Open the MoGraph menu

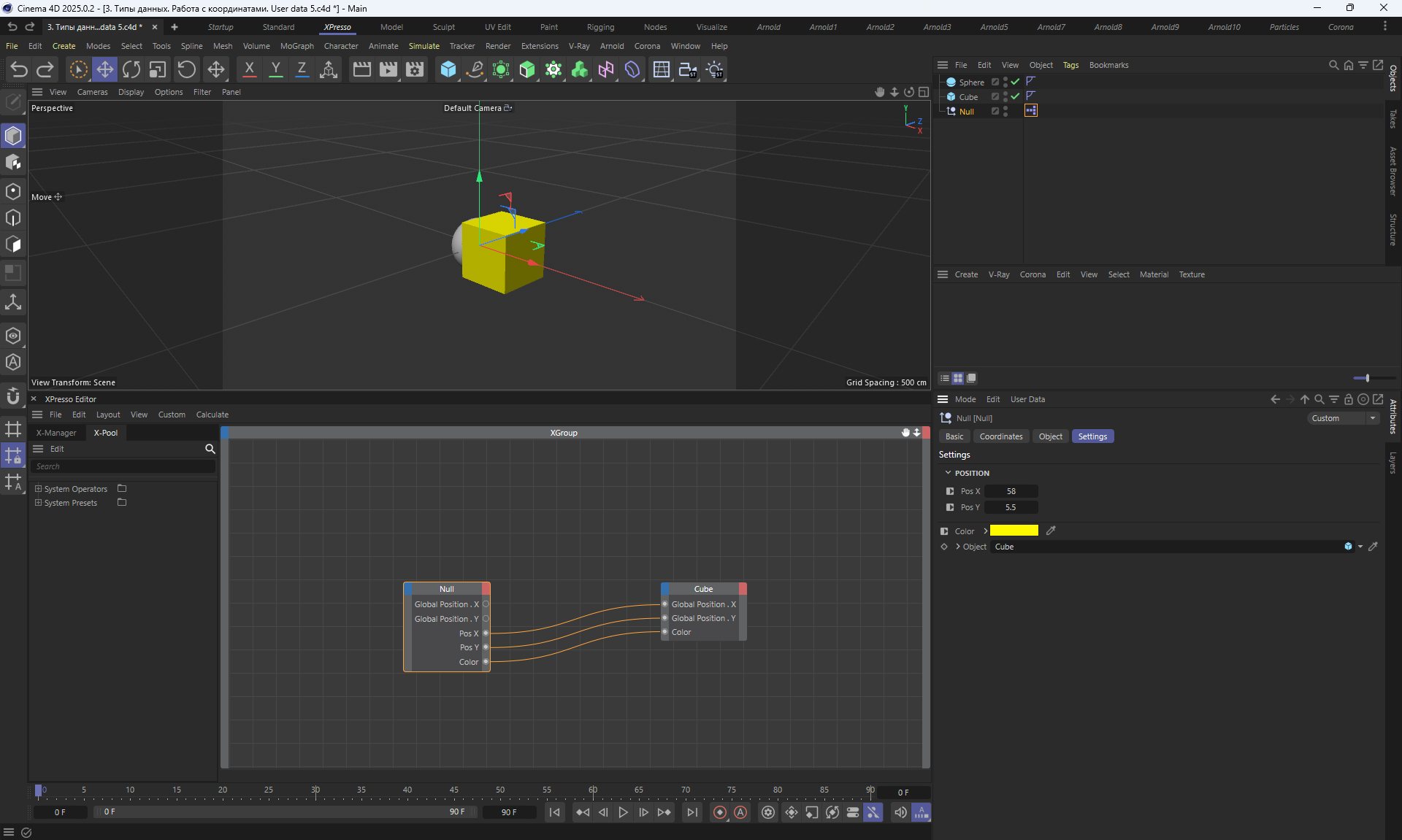[x=296, y=46]
